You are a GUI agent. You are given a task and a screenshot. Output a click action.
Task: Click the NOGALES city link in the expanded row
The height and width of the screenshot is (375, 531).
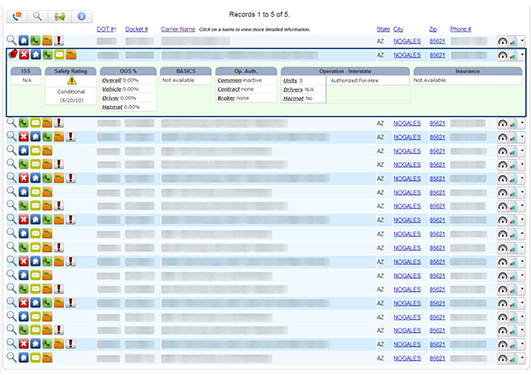(407, 55)
